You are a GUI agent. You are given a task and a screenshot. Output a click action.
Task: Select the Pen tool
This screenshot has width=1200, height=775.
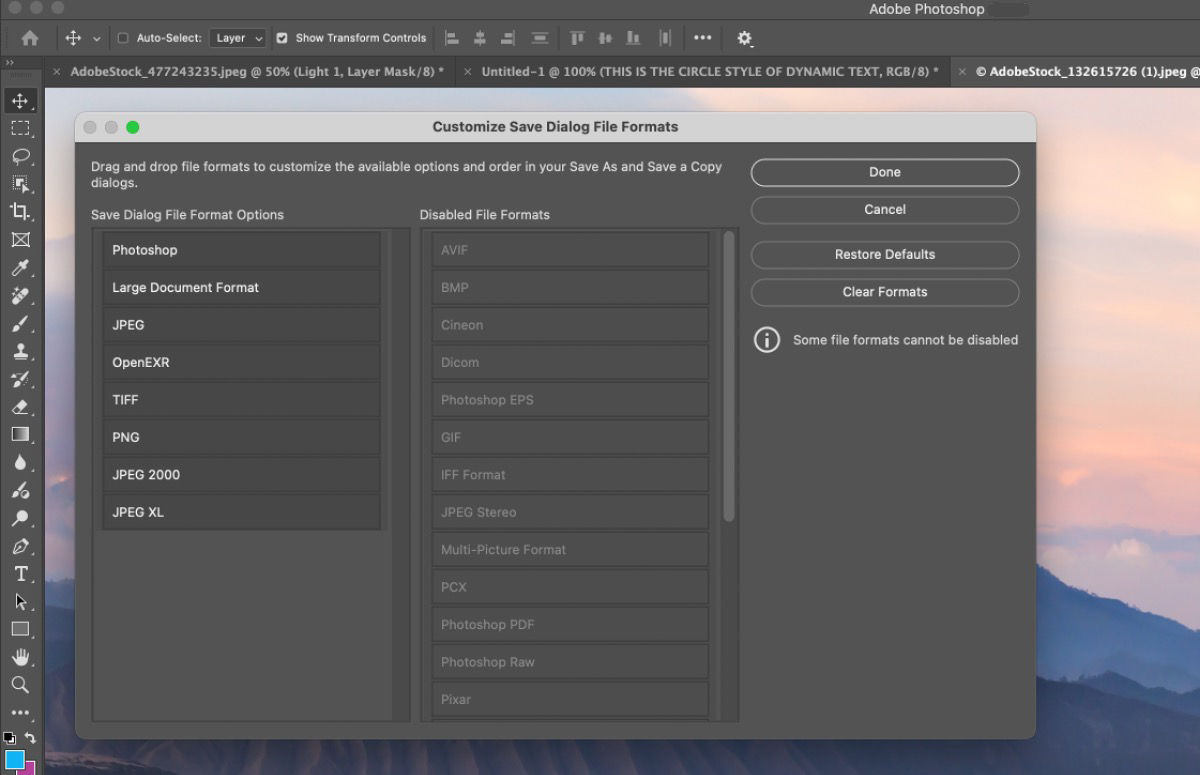click(x=20, y=546)
